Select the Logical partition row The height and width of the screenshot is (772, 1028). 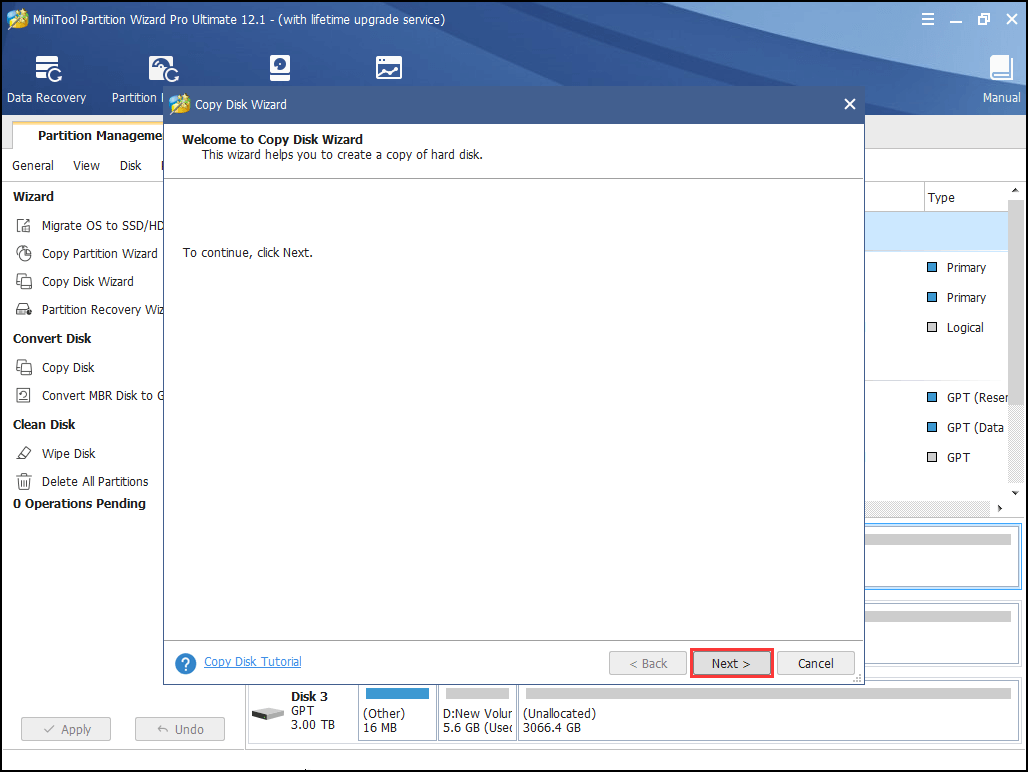pyautogui.click(x=936, y=328)
